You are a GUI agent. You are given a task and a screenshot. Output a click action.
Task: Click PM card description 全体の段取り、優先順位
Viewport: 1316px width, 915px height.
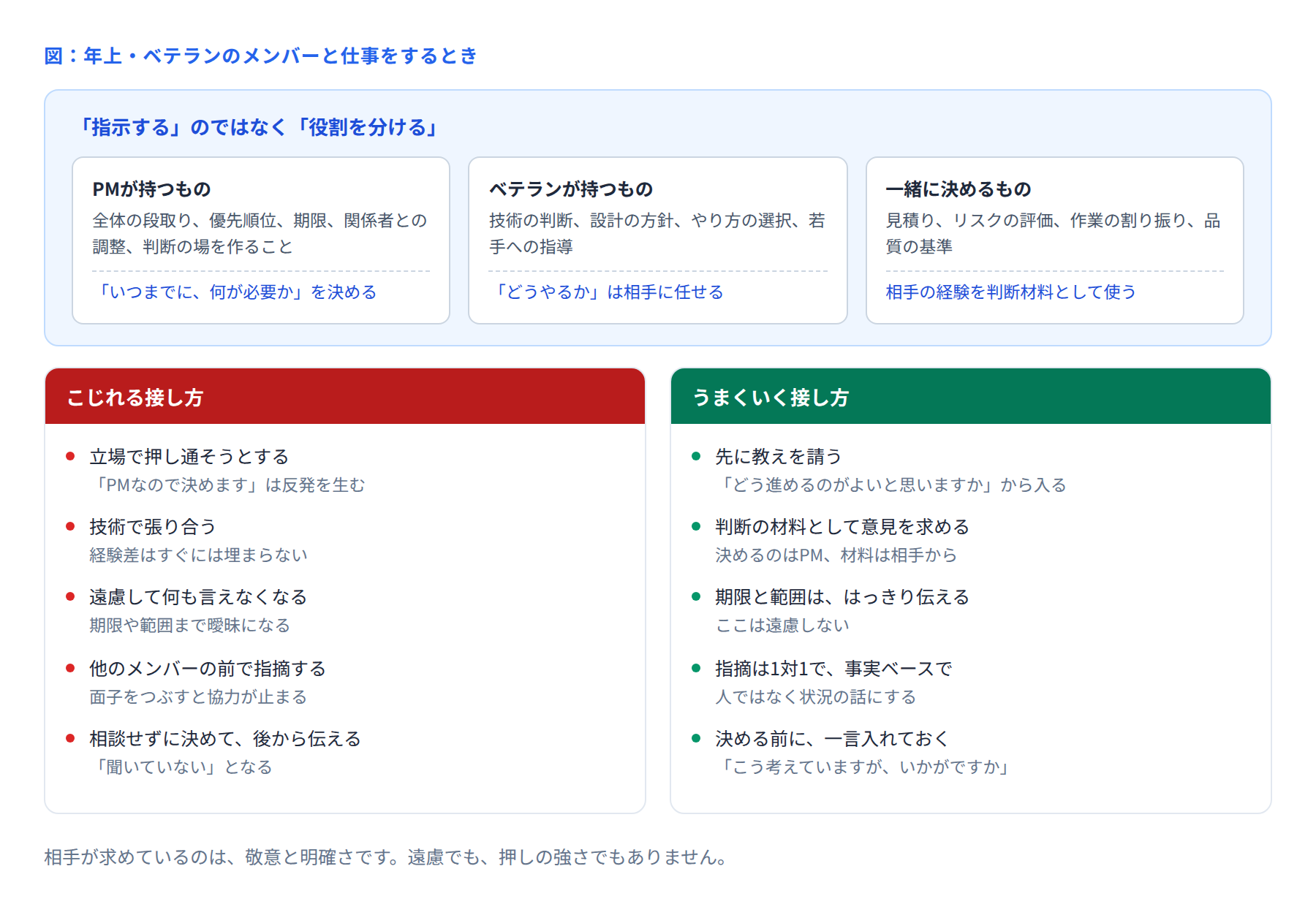click(260, 234)
